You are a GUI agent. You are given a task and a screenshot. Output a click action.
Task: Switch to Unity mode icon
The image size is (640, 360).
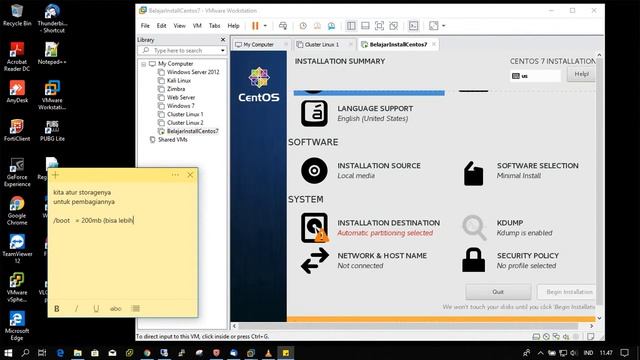coord(394,26)
